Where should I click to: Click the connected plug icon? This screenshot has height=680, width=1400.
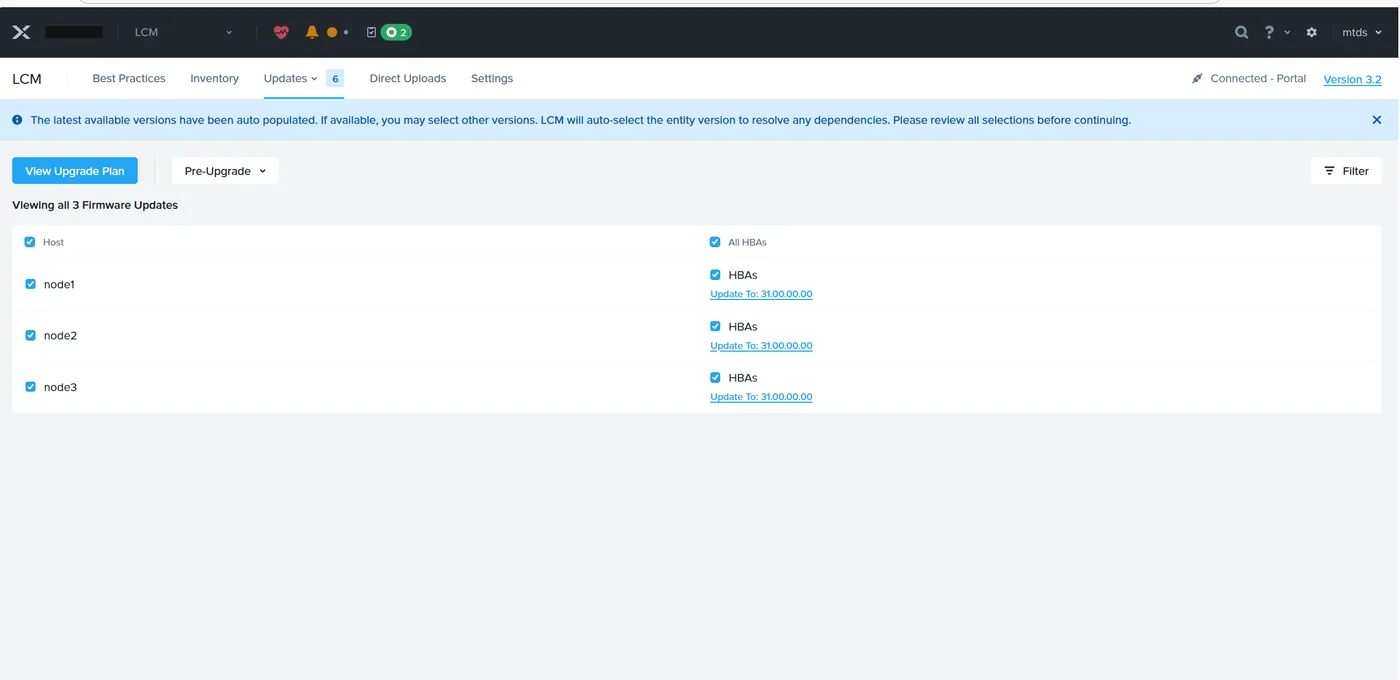tap(1197, 78)
